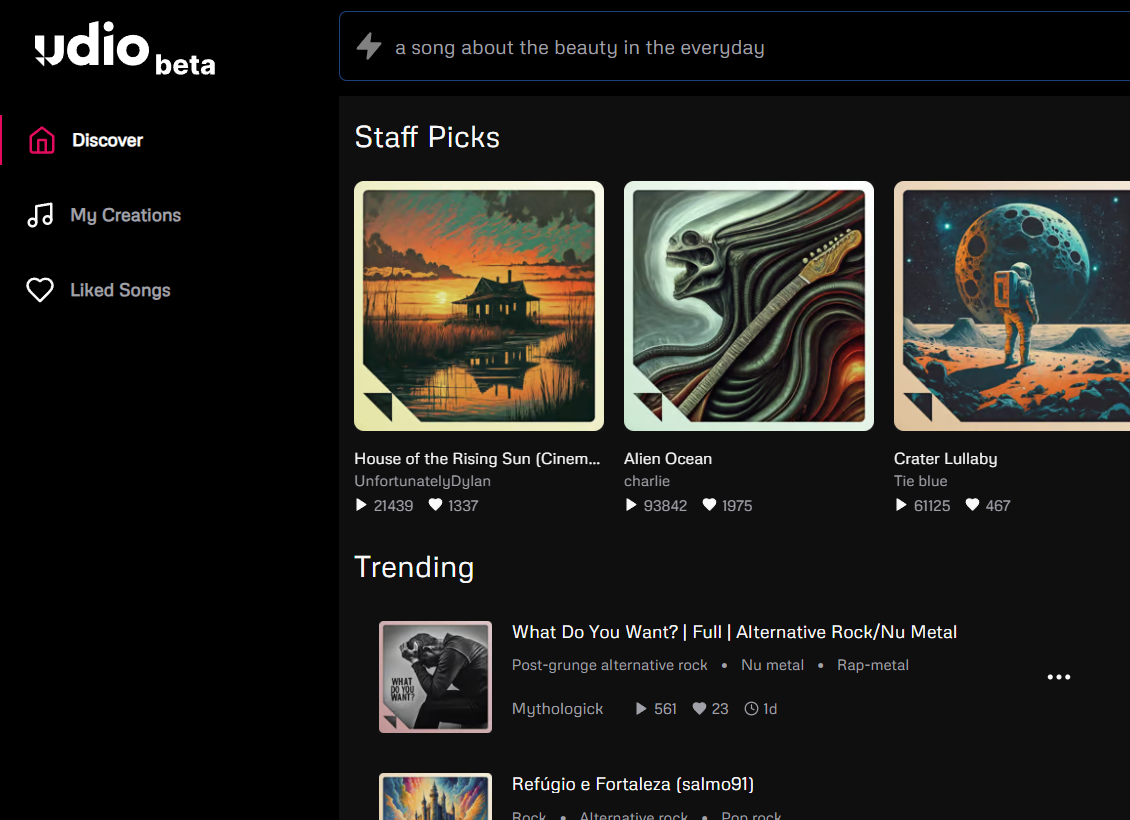Click the Liked Songs heart icon
The width and height of the screenshot is (1130, 820).
[40, 290]
